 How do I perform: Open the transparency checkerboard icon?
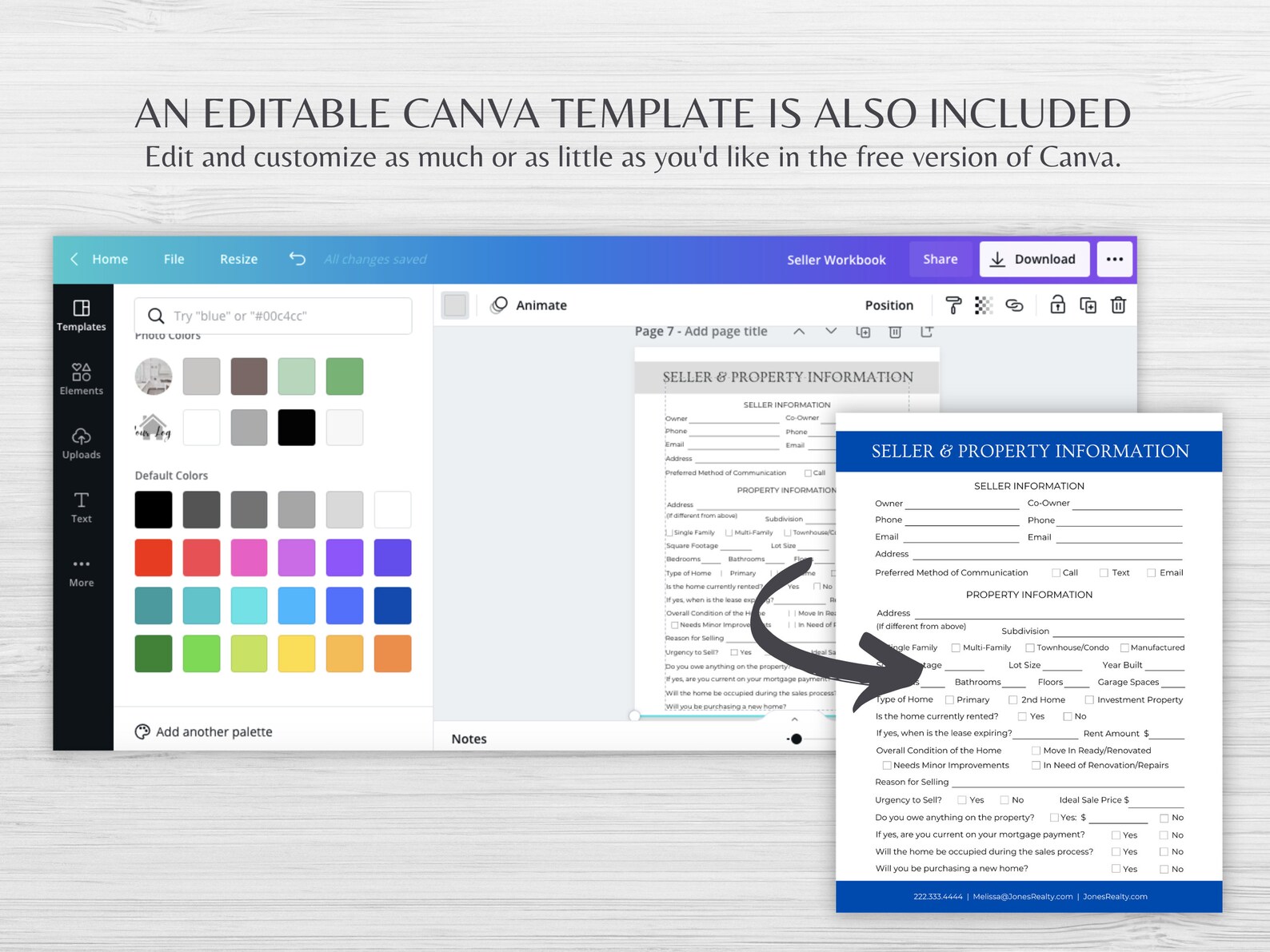pos(984,305)
